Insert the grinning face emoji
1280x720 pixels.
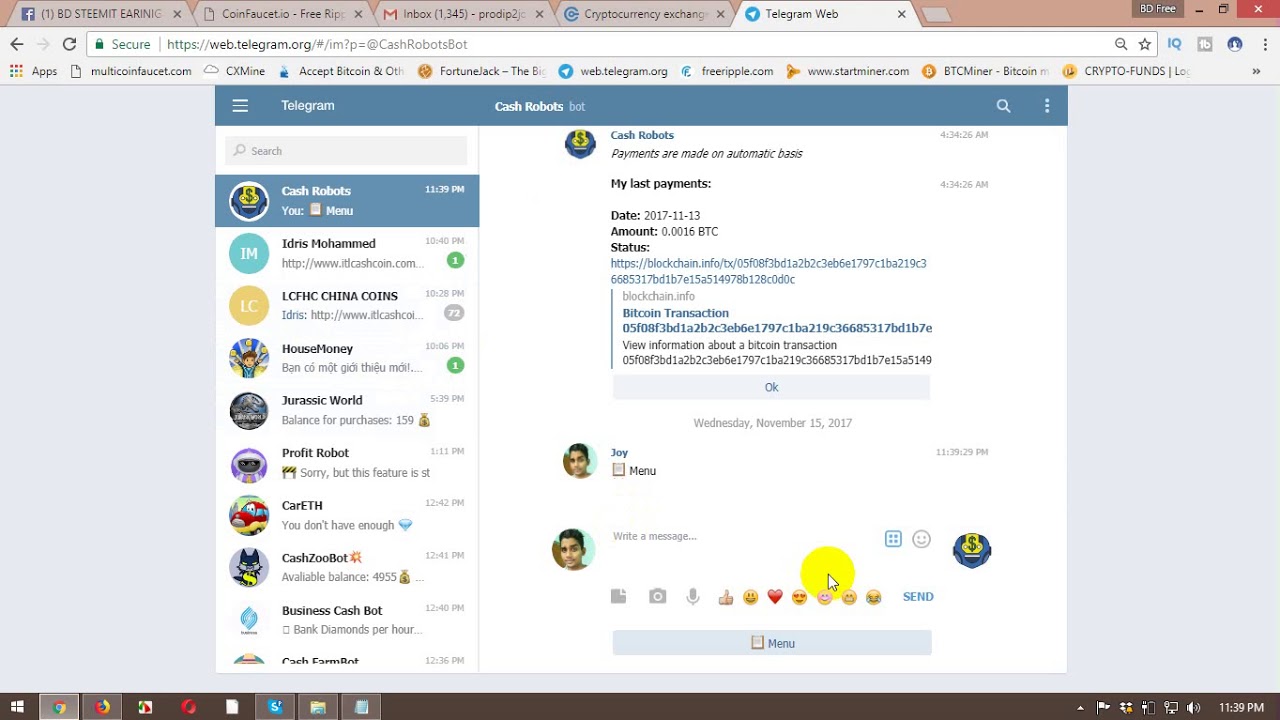[x=750, y=597]
